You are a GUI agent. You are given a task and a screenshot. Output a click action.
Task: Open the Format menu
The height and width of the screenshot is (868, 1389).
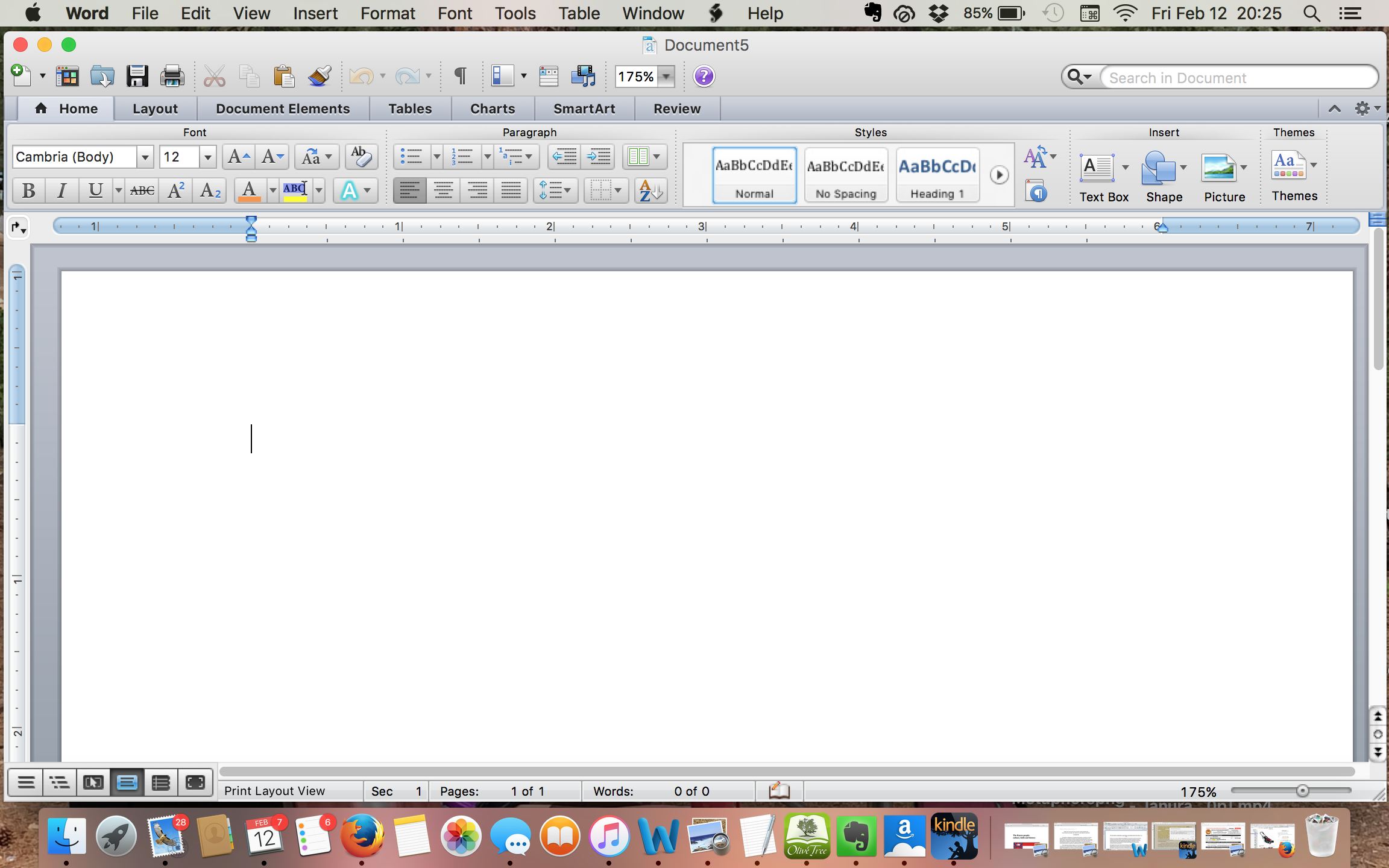point(388,13)
